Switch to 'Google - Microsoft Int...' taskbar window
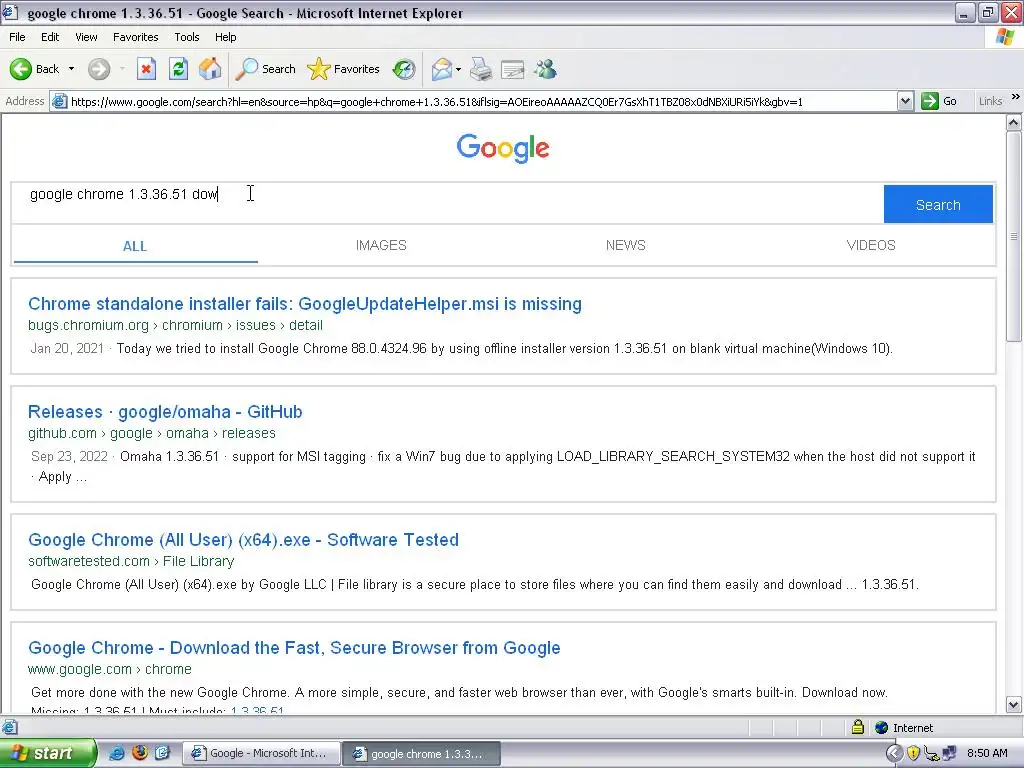The width and height of the screenshot is (1024, 768). pos(261,754)
